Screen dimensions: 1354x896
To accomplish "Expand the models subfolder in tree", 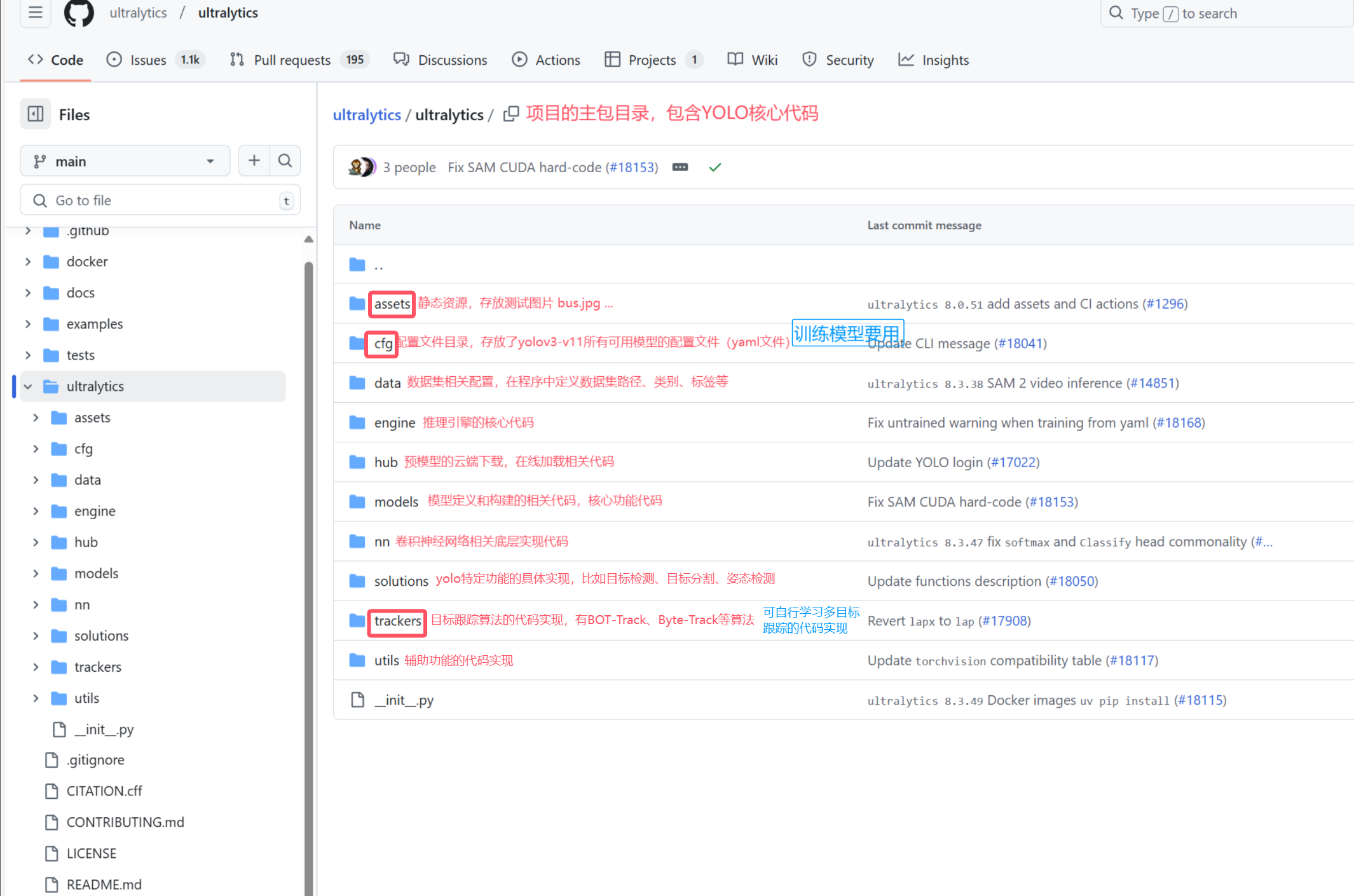I will coord(36,574).
